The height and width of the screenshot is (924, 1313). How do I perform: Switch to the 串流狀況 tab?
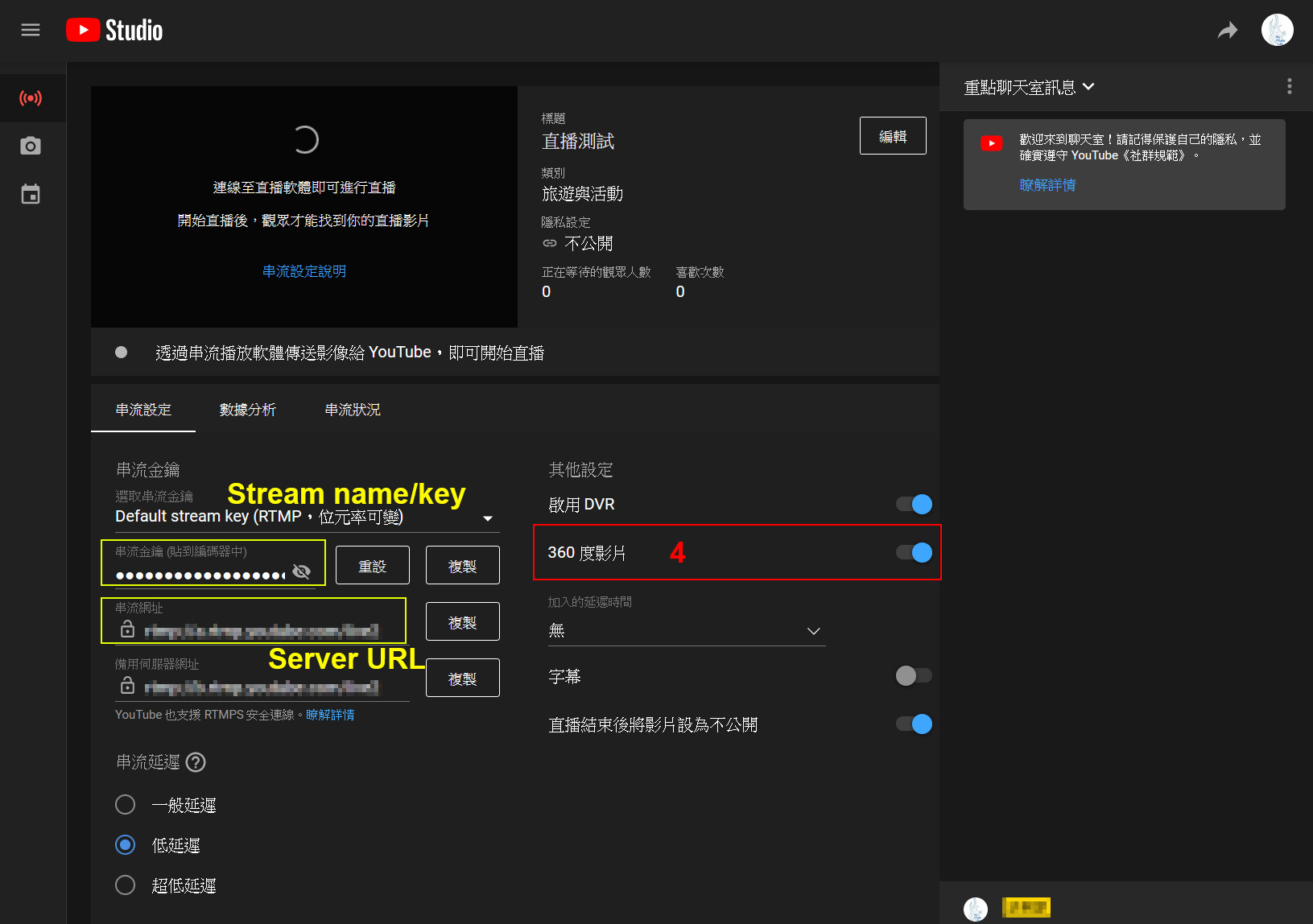click(353, 410)
